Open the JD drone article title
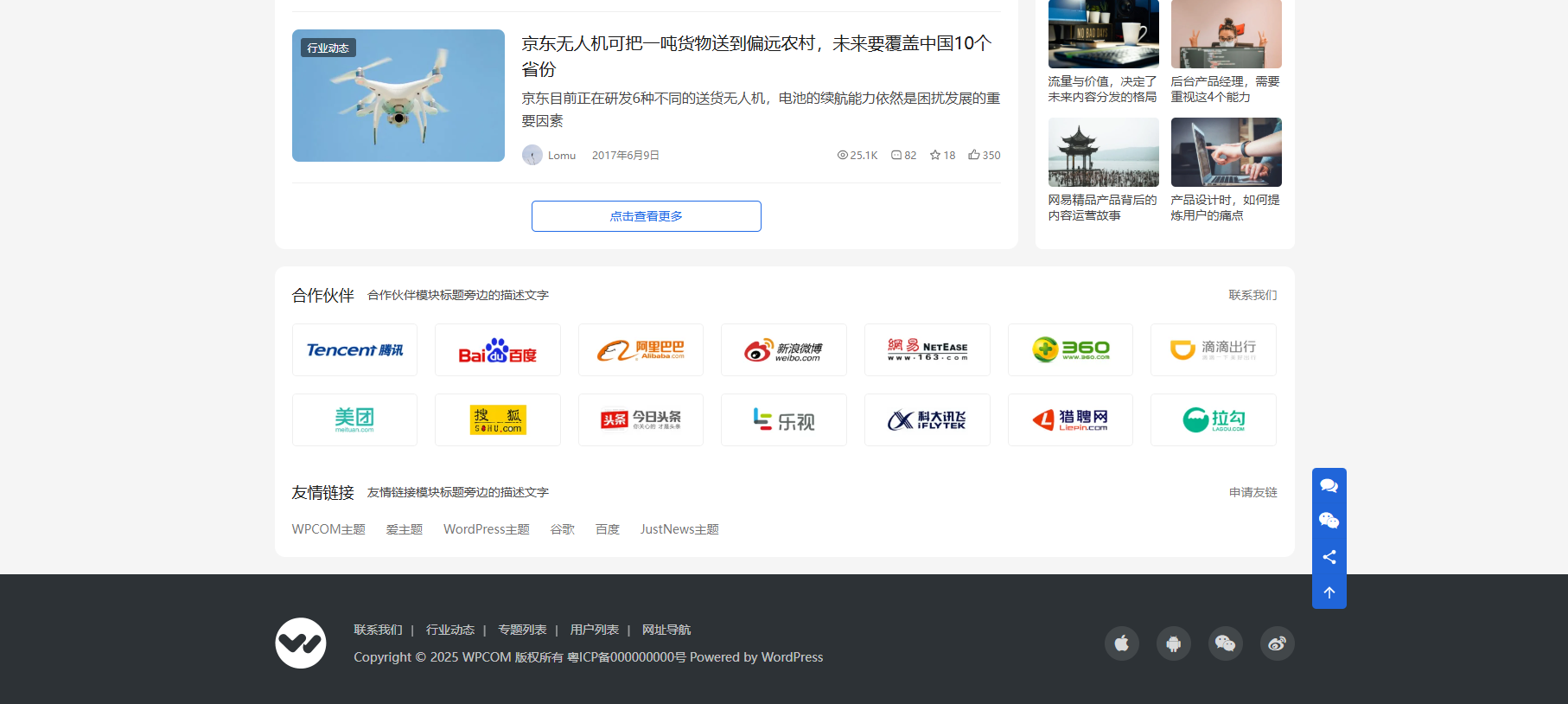Screen dimensions: 1568x704 [756, 55]
